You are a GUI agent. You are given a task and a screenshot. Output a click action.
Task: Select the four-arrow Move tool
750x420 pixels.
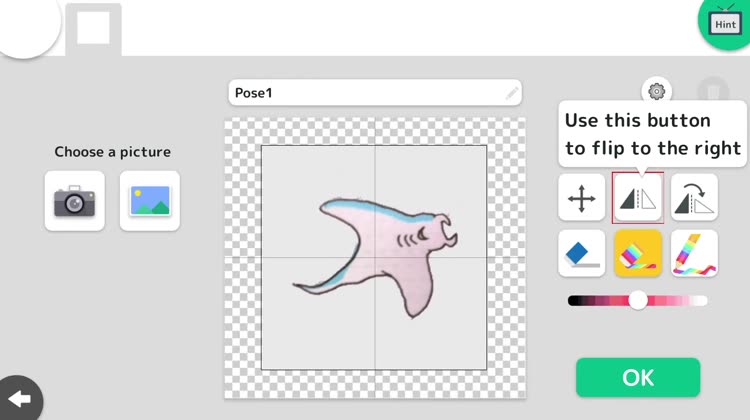click(x=581, y=197)
